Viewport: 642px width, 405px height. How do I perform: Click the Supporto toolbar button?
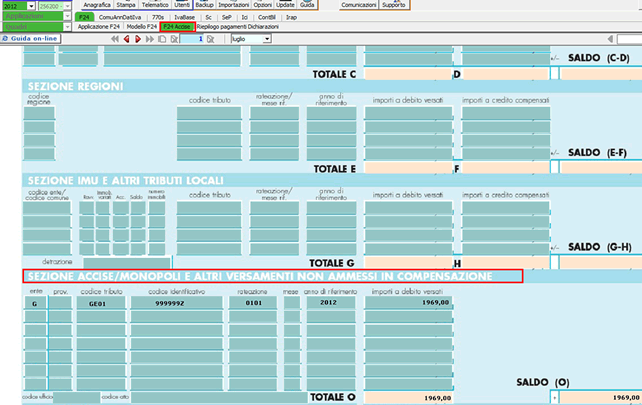pyautogui.click(x=394, y=5)
